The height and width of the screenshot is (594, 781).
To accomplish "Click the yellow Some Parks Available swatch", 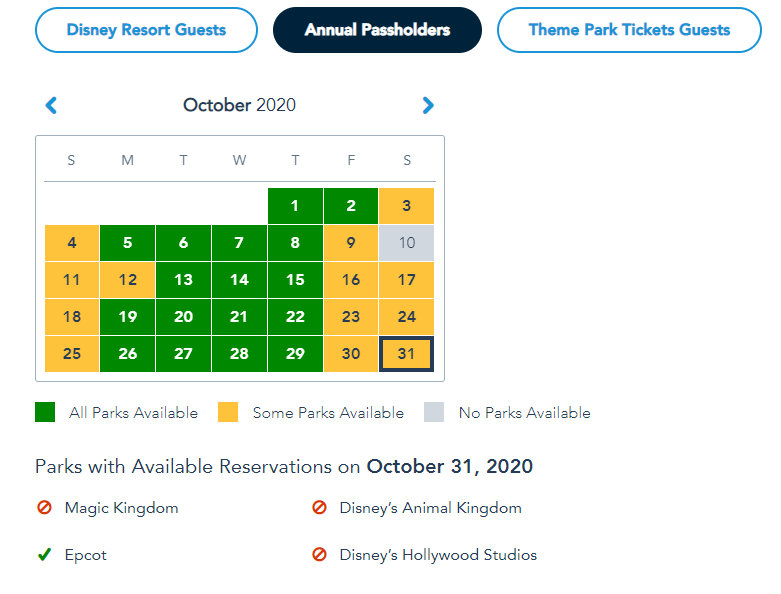I will point(228,412).
